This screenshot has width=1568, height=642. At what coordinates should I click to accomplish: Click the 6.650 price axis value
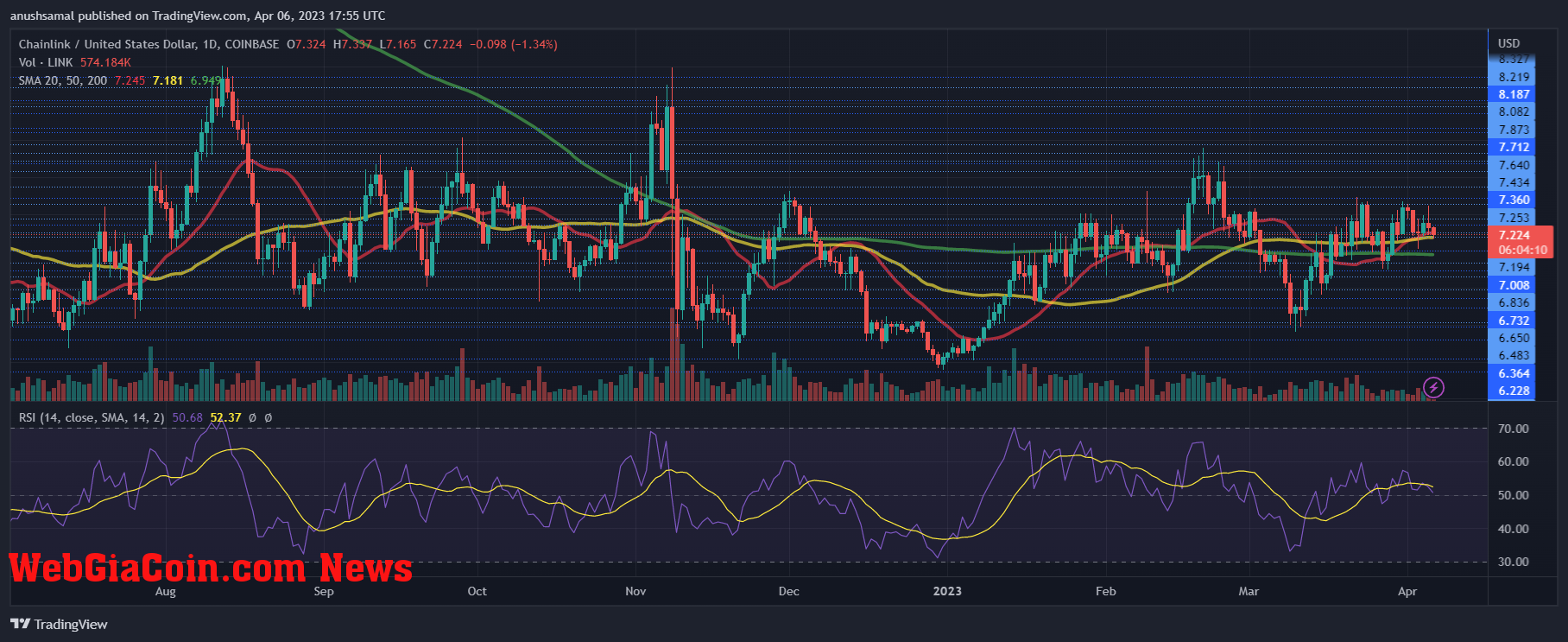click(1514, 338)
